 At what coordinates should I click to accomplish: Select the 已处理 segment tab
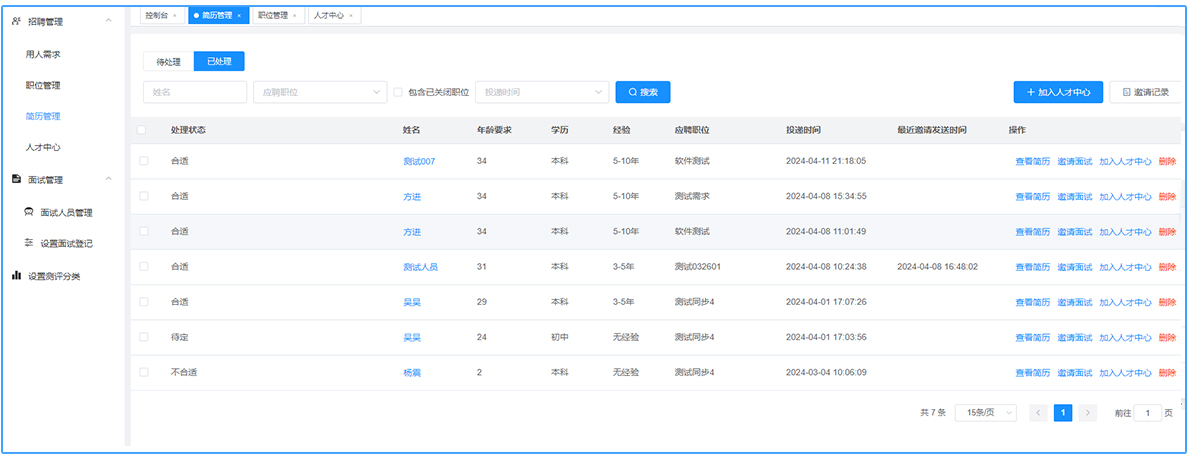tap(219, 61)
